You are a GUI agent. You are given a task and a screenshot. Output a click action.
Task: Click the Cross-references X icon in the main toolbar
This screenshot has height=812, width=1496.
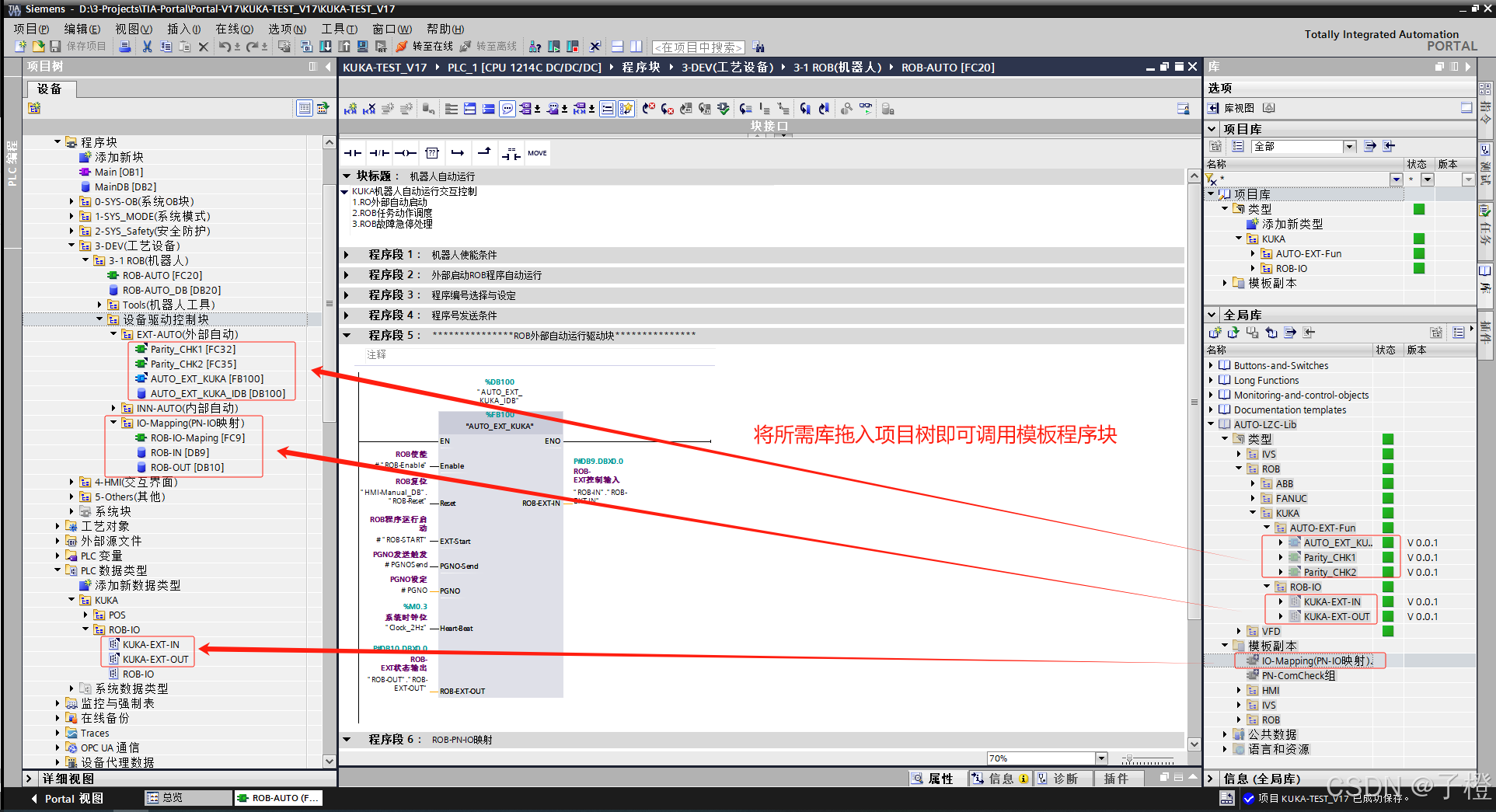click(595, 47)
